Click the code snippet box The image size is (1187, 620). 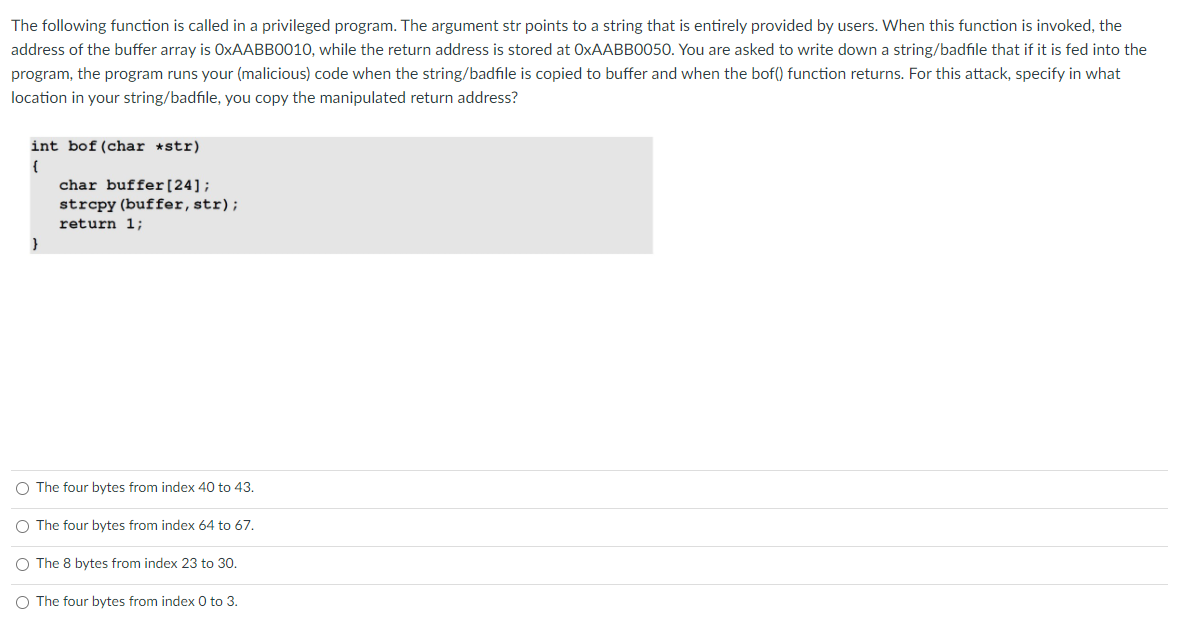340,195
